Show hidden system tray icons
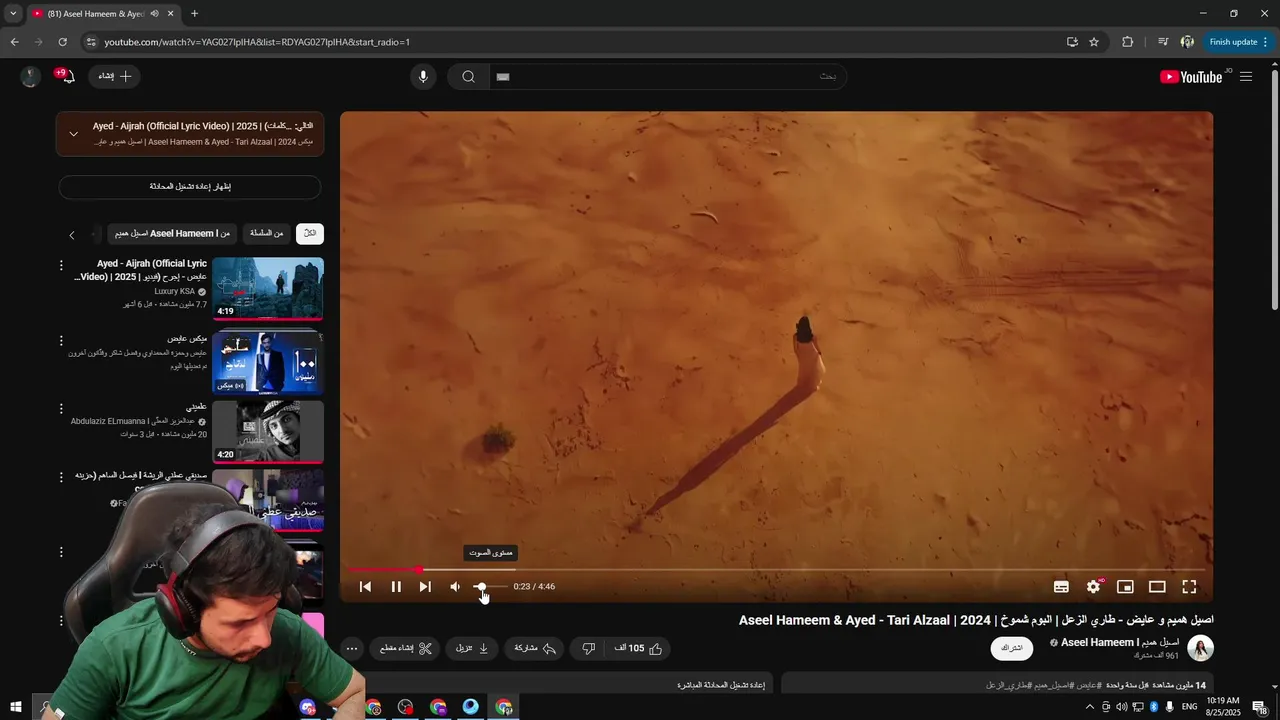 pyautogui.click(x=1089, y=707)
